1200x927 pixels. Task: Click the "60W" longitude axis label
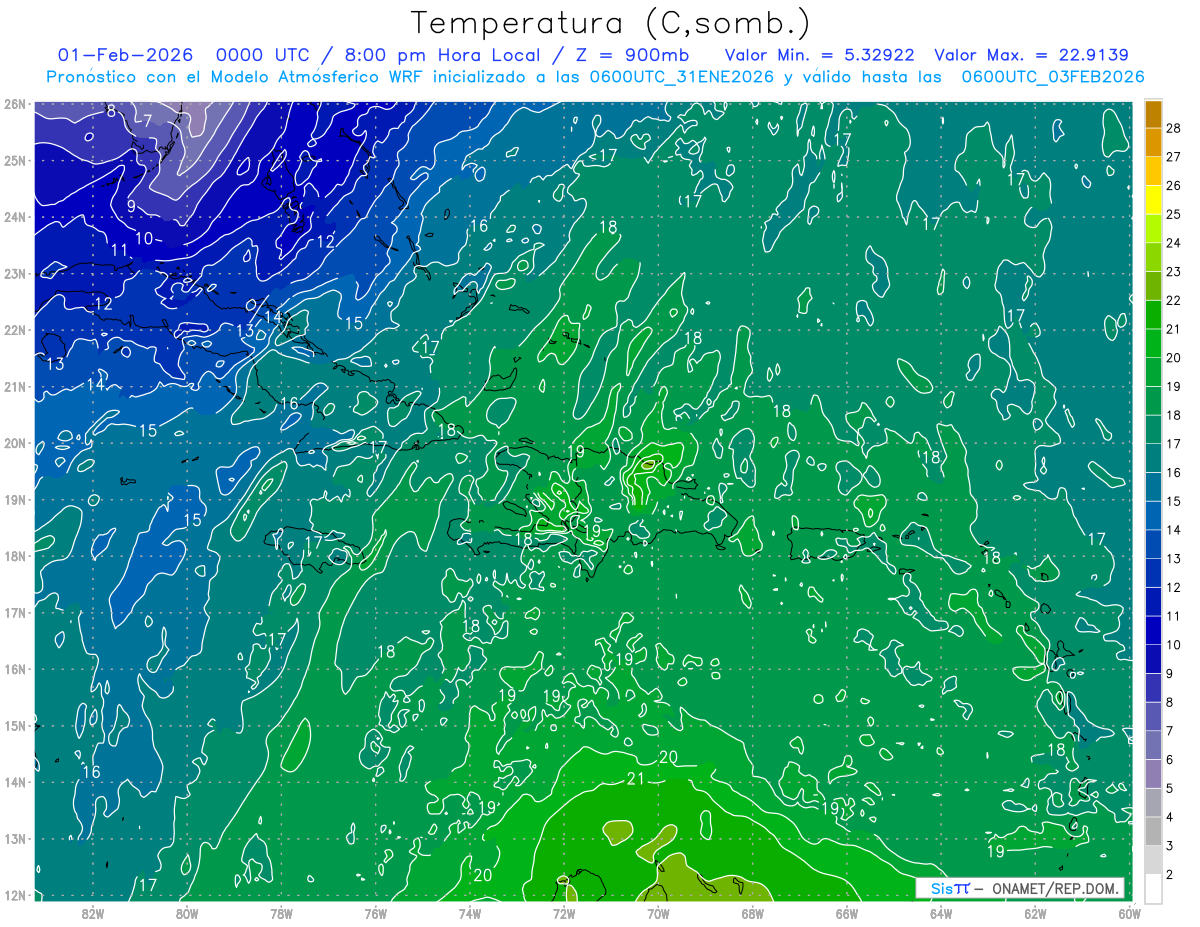pyautogui.click(x=1129, y=912)
